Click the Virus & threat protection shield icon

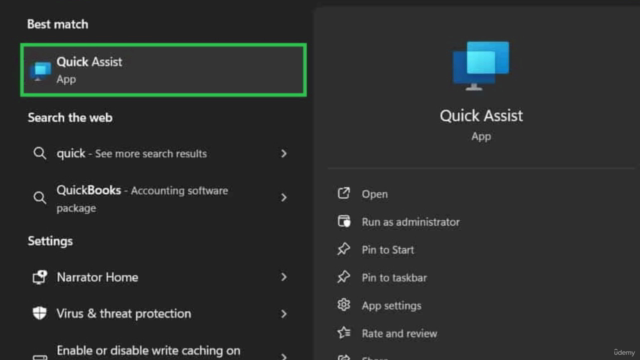click(x=40, y=313)
